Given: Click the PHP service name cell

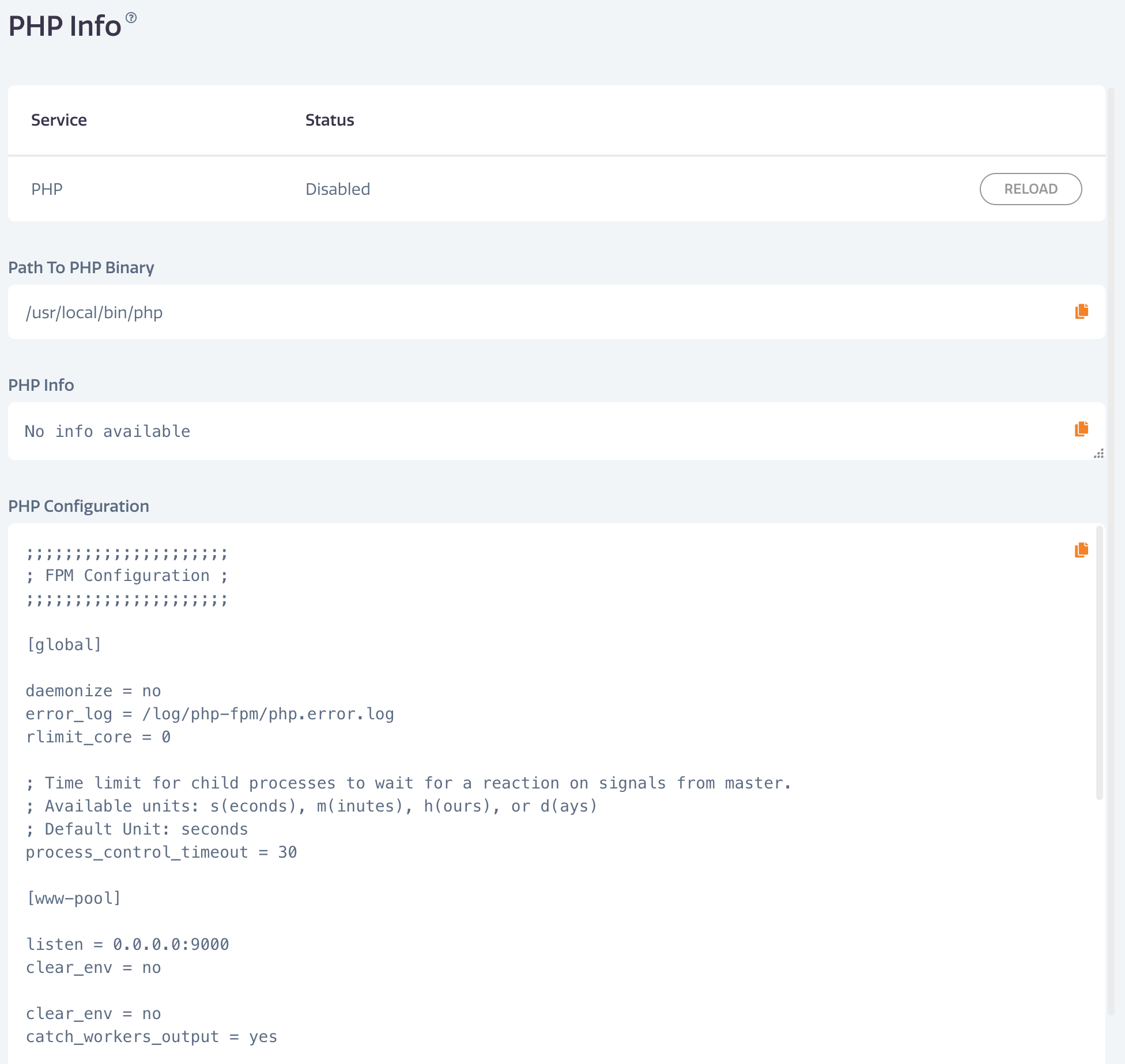Looking at the screenshot, I should click(47, 189).
